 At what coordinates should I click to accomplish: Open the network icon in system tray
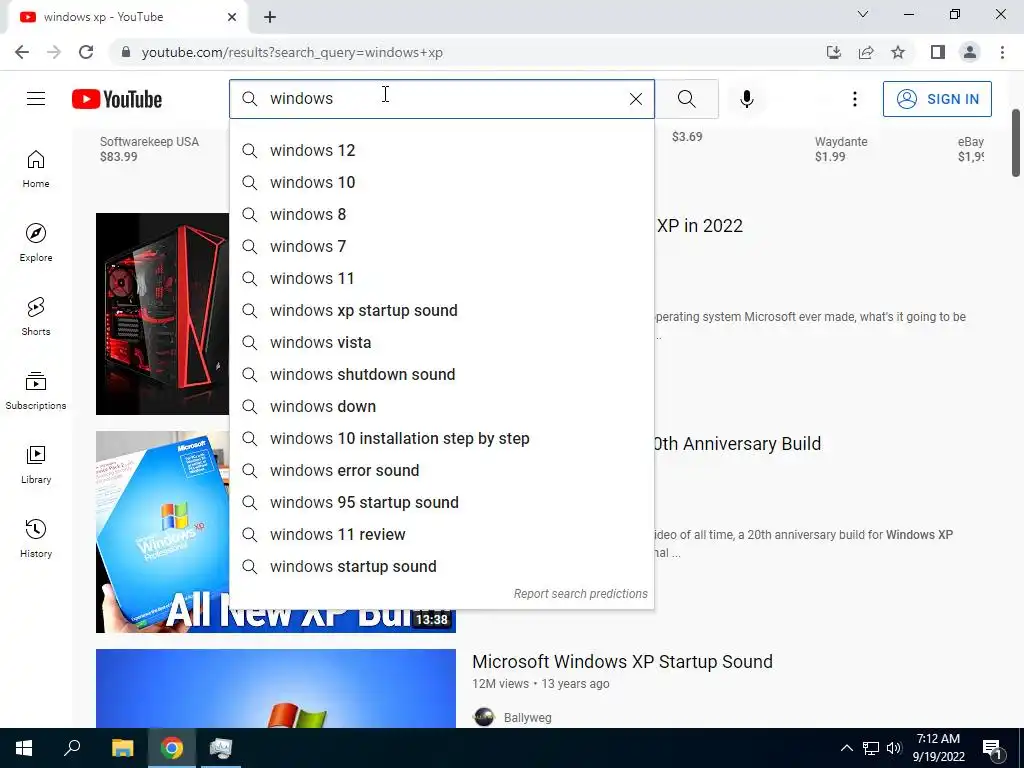(871, 748)
